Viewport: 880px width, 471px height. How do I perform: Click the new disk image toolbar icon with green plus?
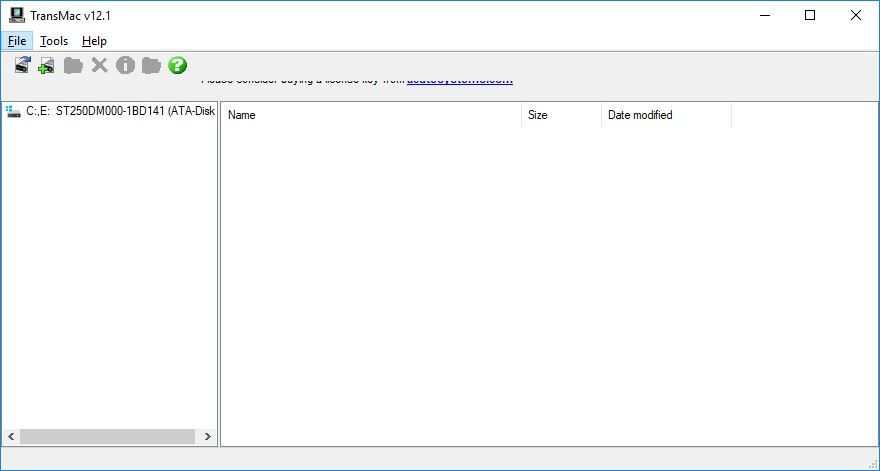pyautogui.click(x=47, y=66)
